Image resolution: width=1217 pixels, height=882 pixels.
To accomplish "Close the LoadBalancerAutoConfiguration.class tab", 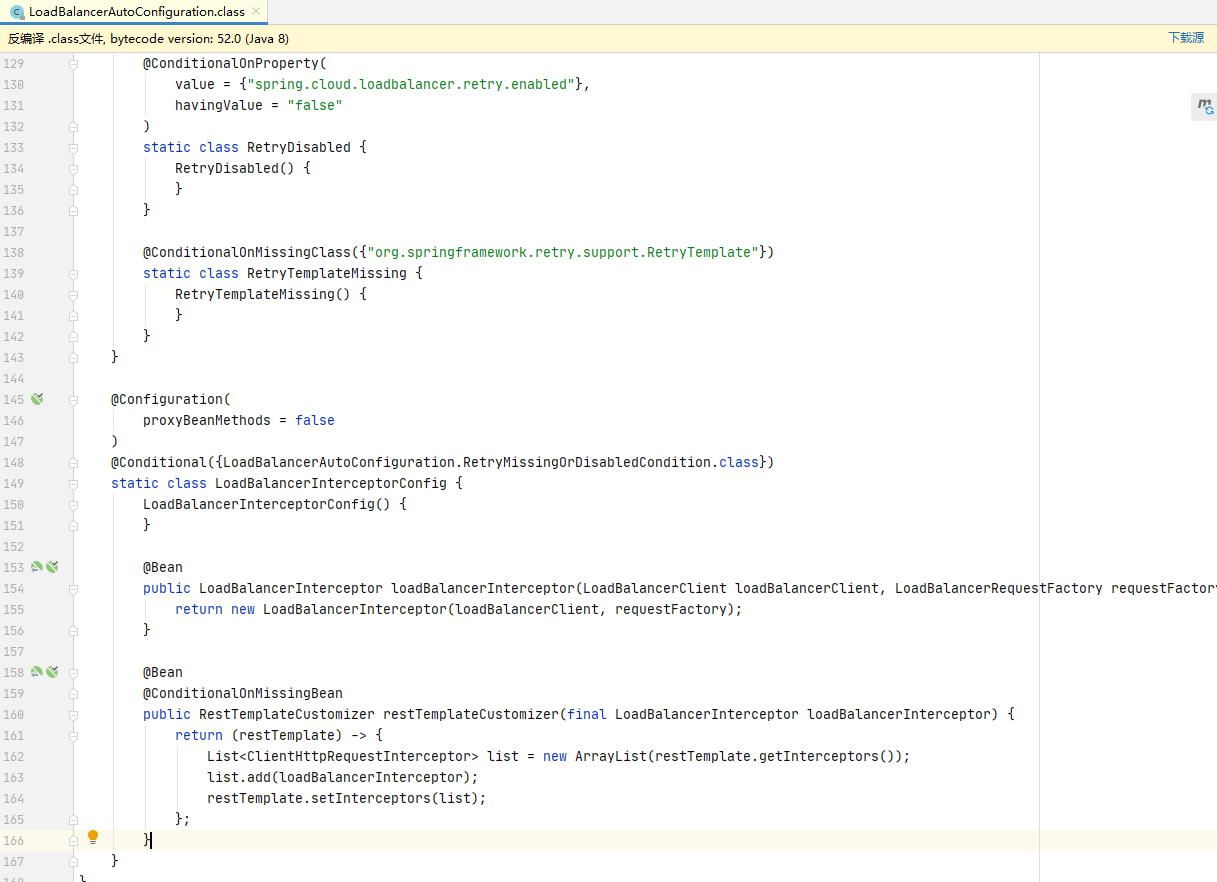I will tap(256, 12).
